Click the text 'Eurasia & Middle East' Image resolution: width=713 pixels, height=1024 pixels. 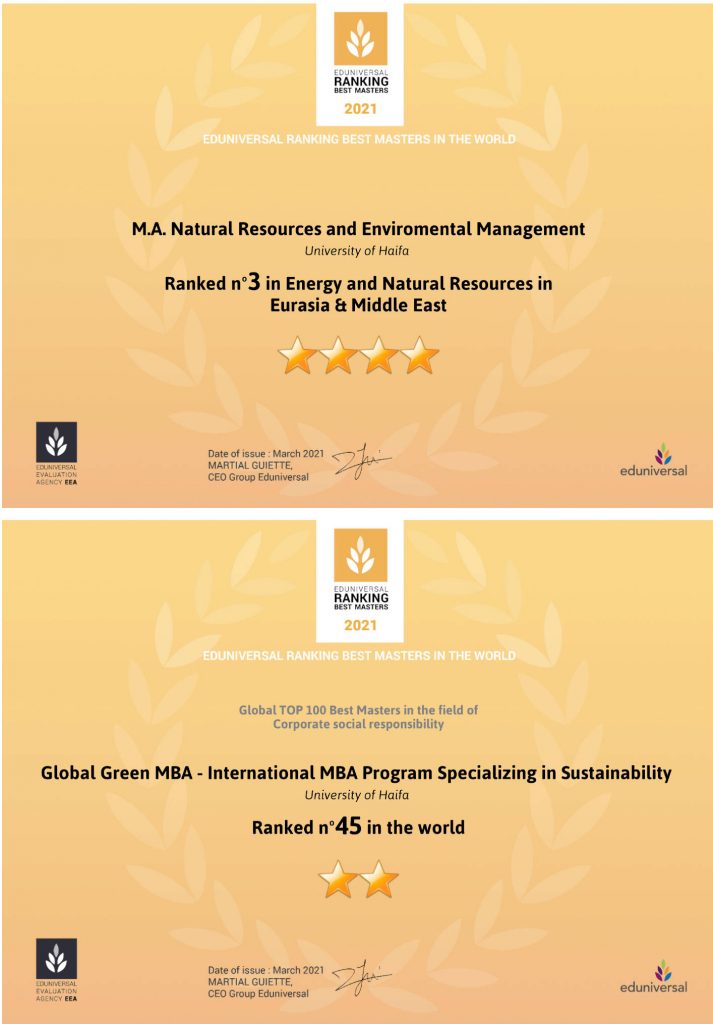pos(358,305)
